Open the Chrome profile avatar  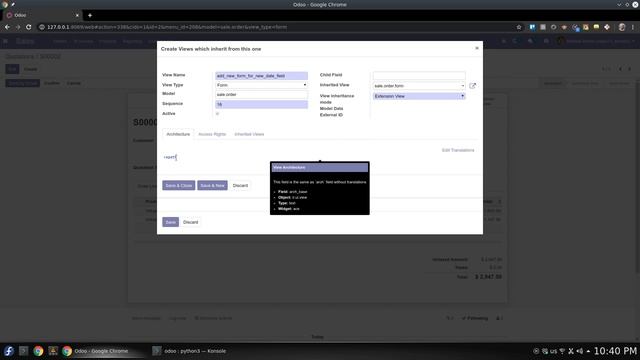point(622,27)
